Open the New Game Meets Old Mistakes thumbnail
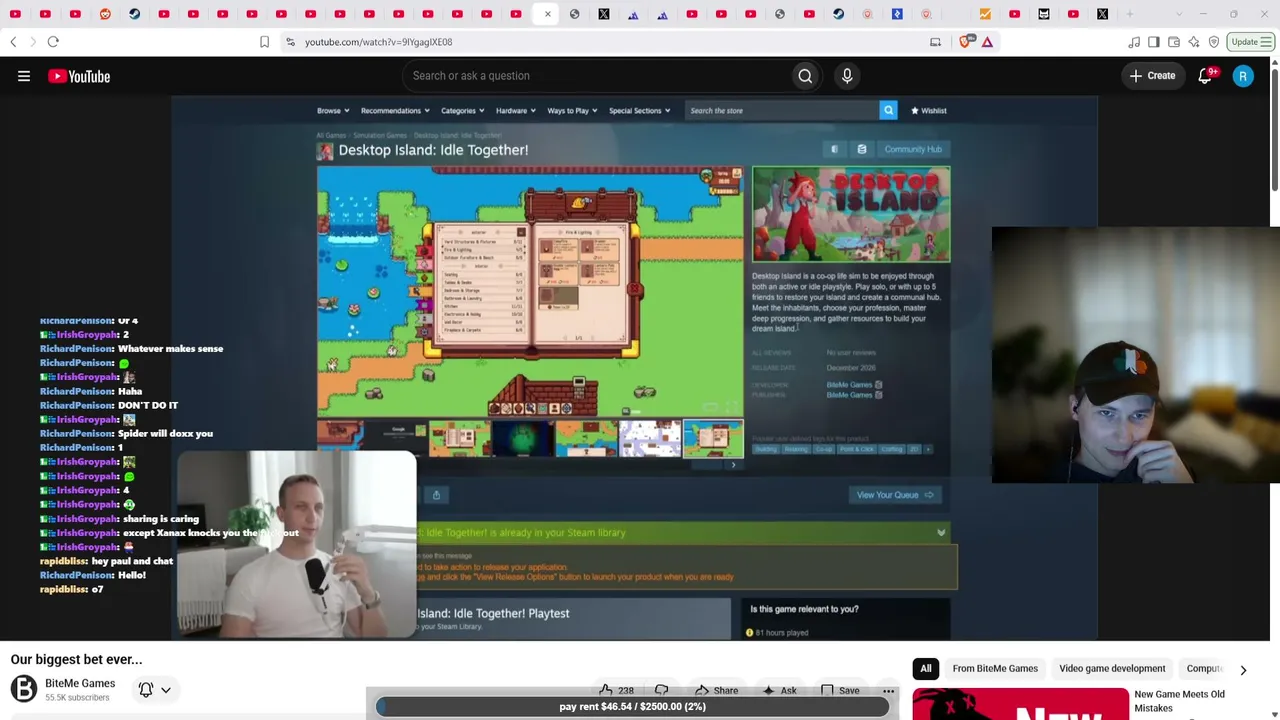 point(1020,704)
